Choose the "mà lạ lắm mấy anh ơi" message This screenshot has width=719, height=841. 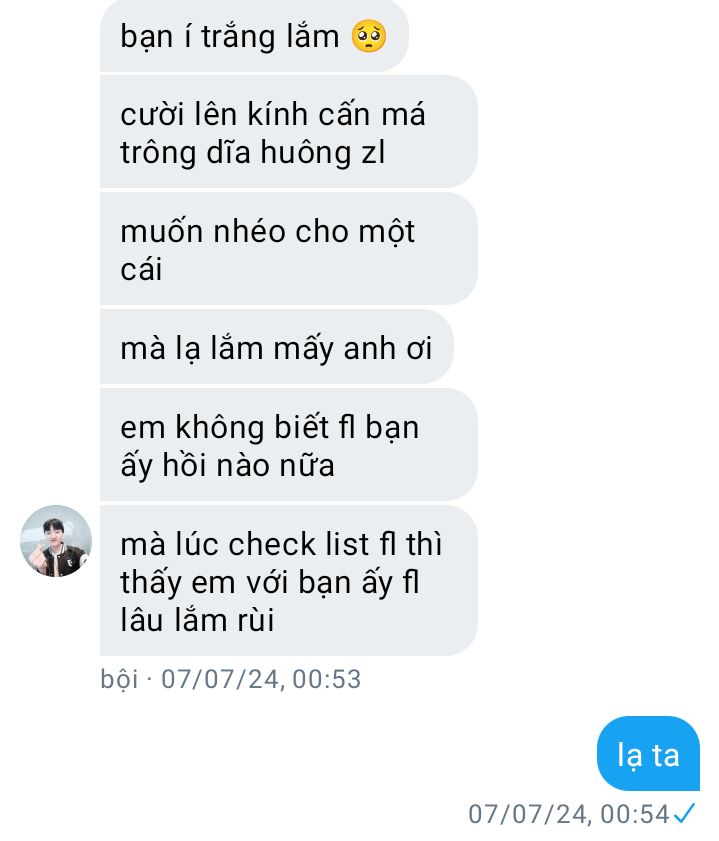pyautogui.click(x=277, y=347)
